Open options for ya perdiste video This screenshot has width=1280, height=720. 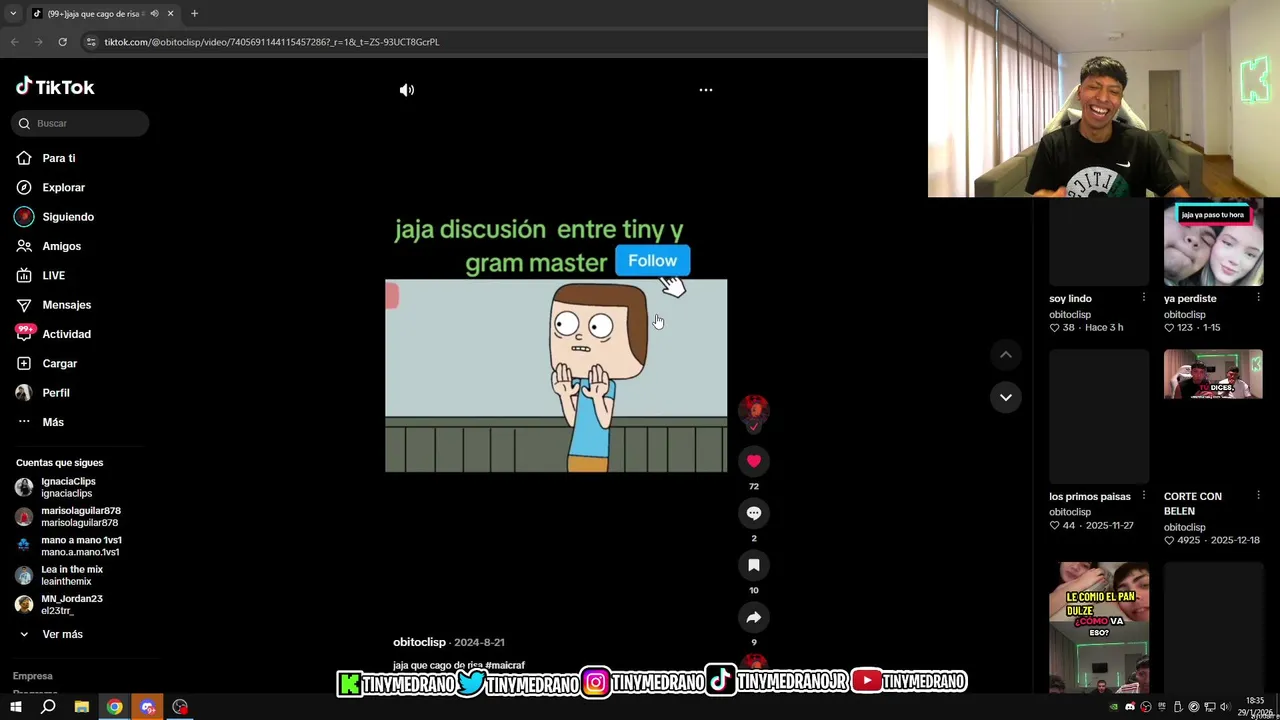pyautogui.click(x=1258, y=298)
